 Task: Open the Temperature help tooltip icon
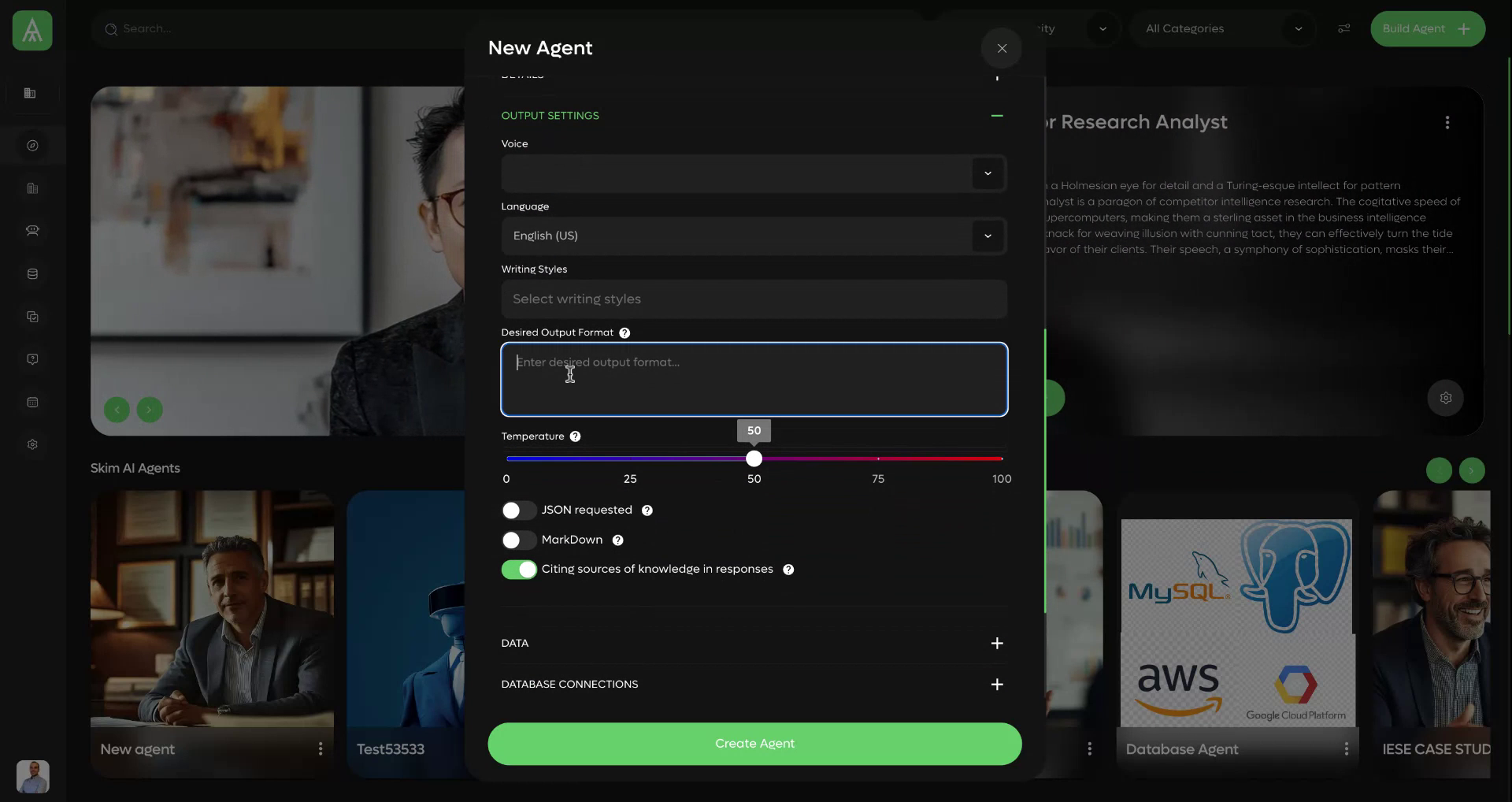point(575,436)
